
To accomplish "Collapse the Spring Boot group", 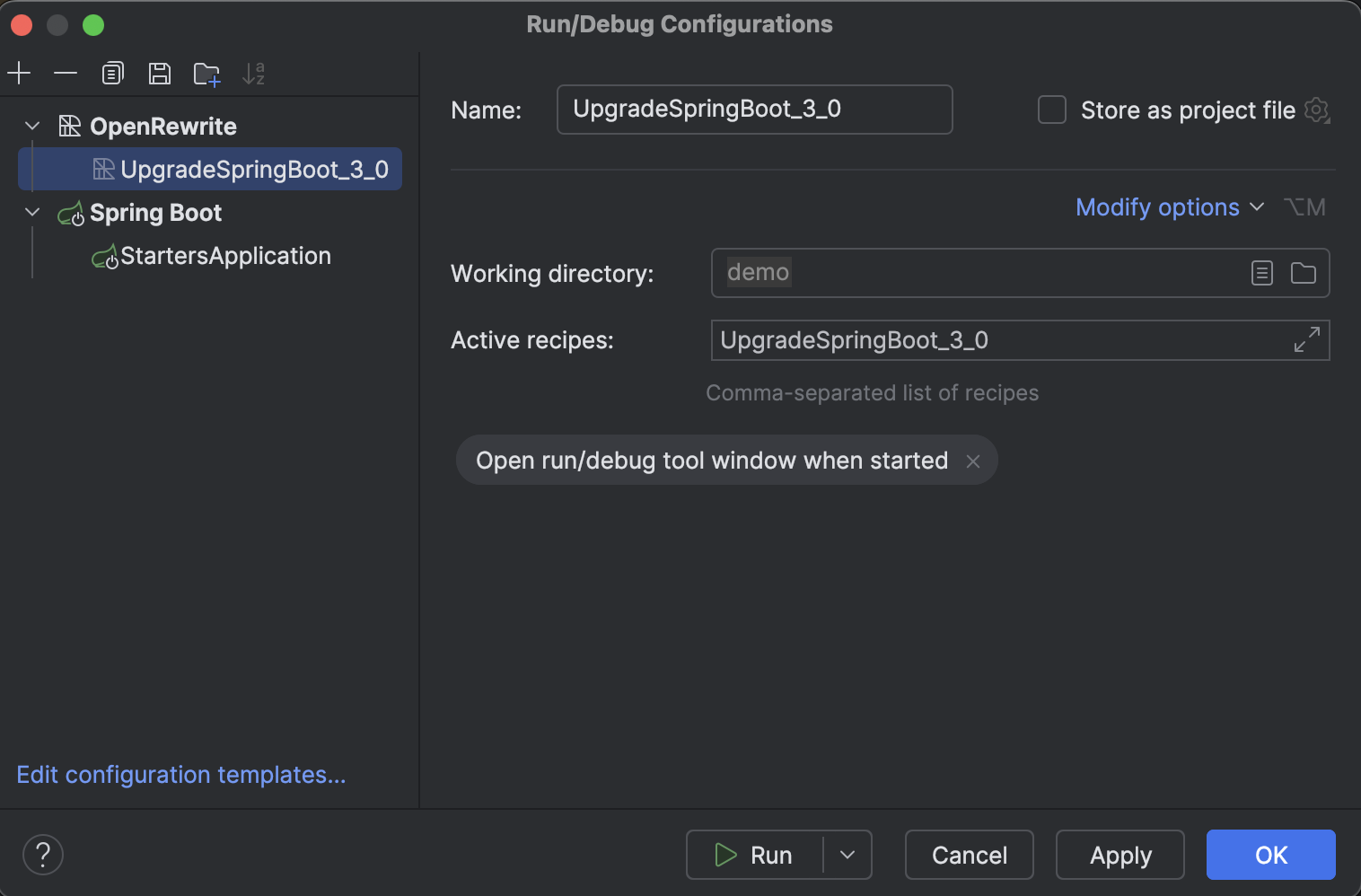I will pos(31,212).
